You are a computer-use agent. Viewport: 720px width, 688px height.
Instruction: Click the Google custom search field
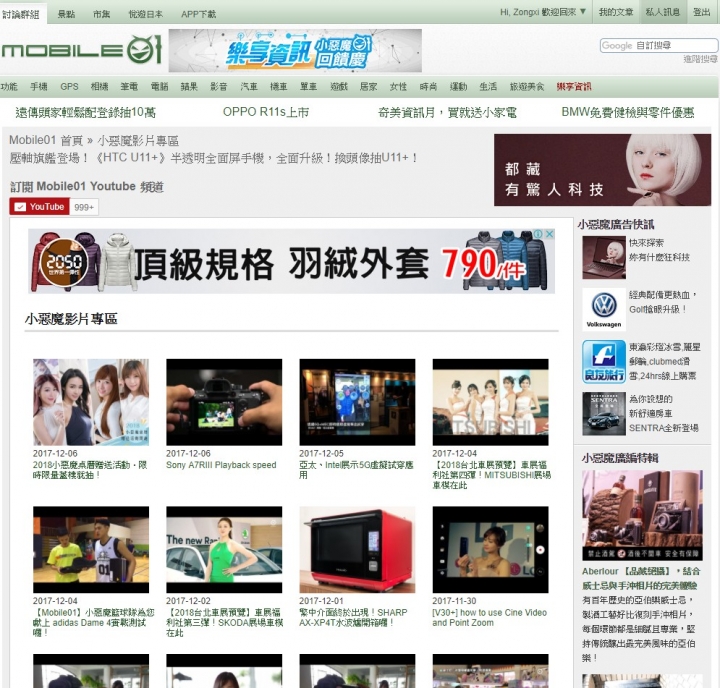(x=658, y=45)
